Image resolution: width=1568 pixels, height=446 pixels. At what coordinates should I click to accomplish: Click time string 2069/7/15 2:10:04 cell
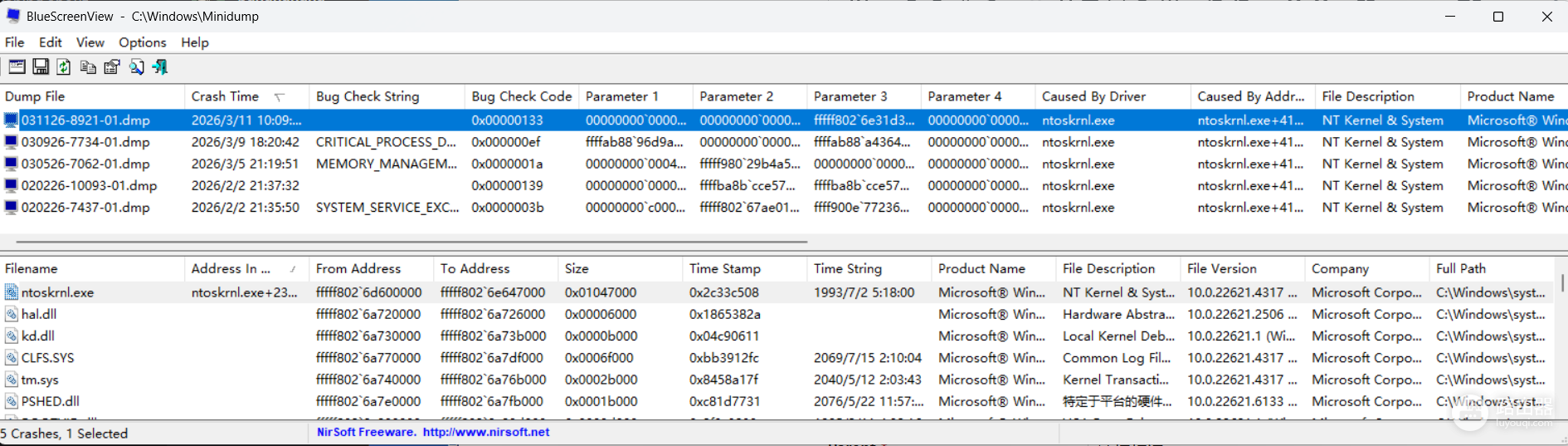click(x=868, y=357)
